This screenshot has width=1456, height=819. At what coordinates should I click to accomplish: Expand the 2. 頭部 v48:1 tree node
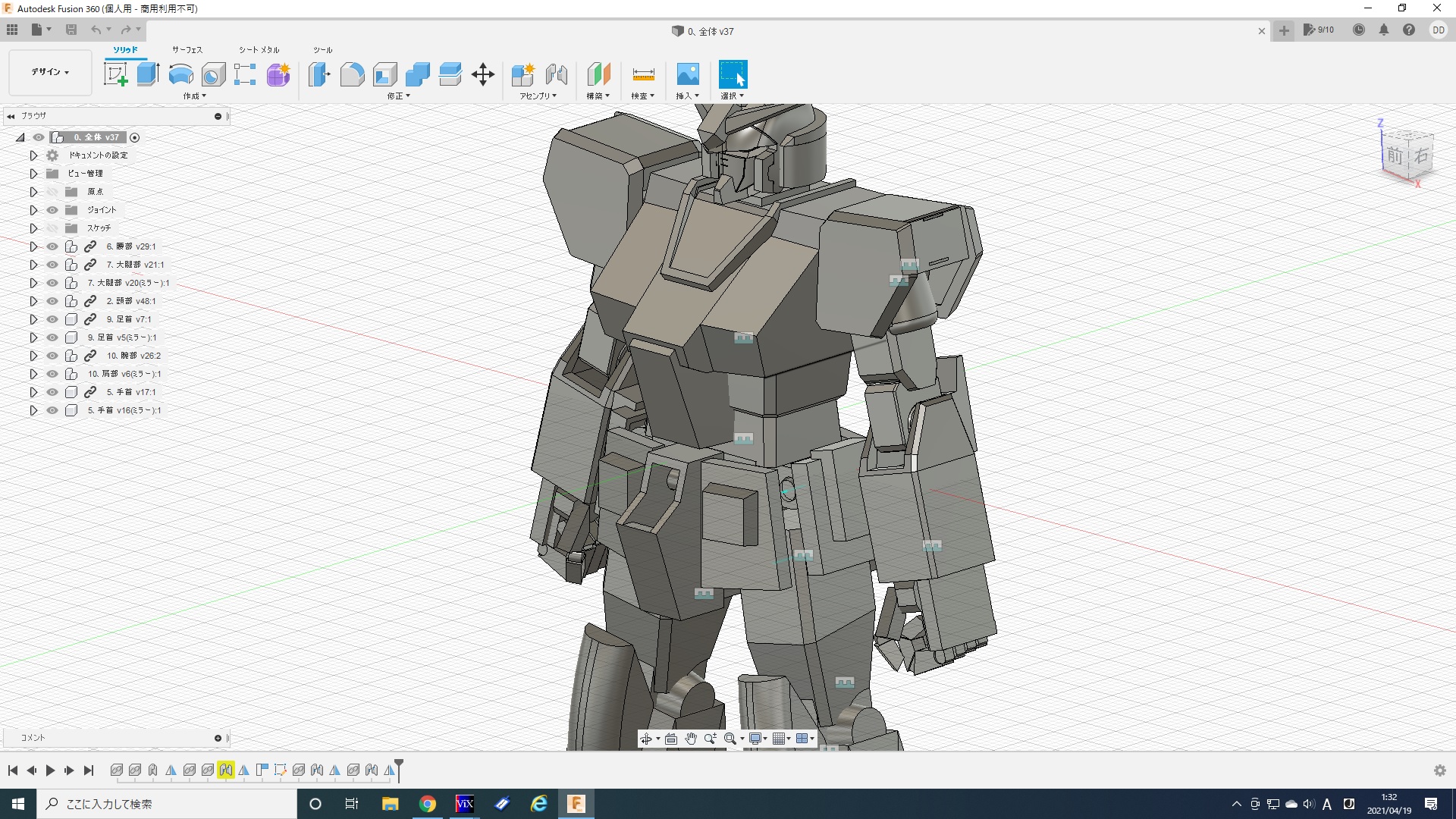click(33, 301)
